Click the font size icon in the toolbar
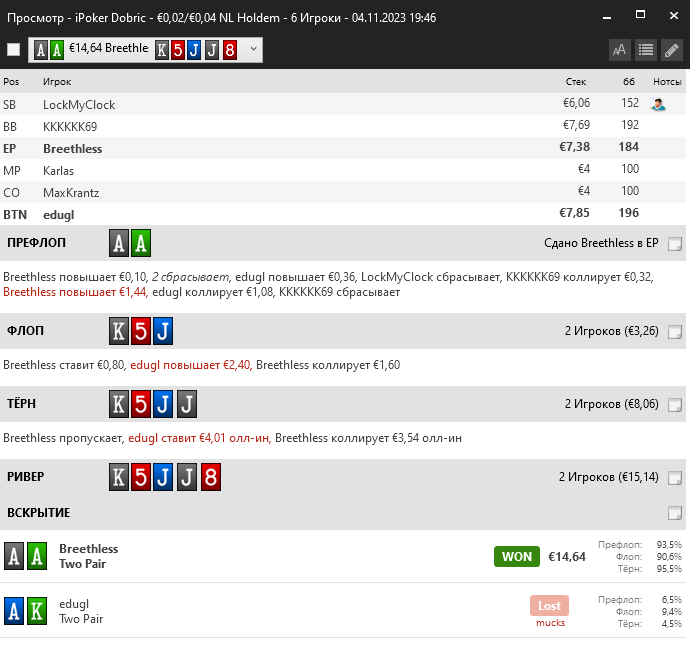The image size is (690, 651). point(620,50)
